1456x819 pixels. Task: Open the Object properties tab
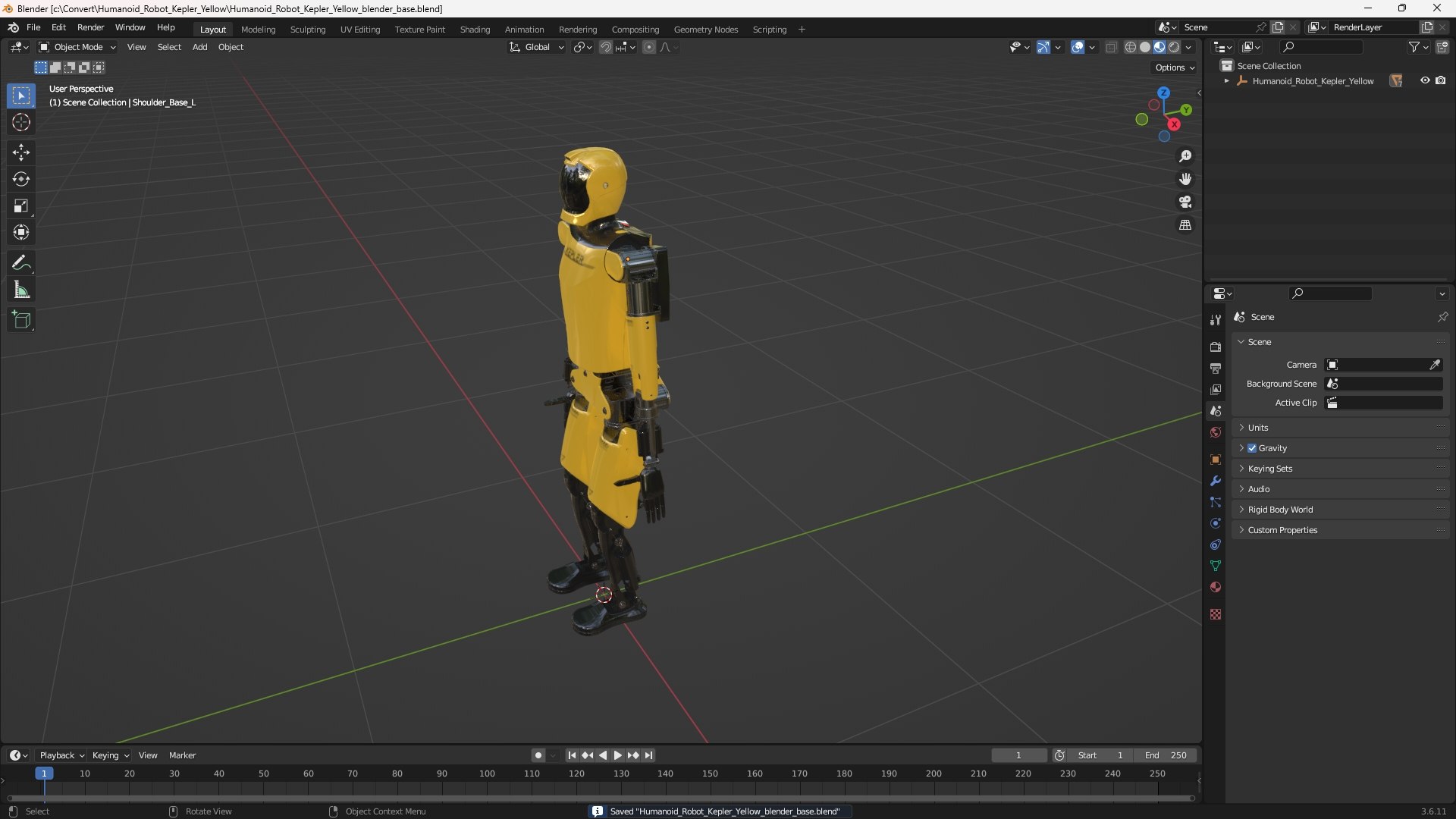(1216, 460)
